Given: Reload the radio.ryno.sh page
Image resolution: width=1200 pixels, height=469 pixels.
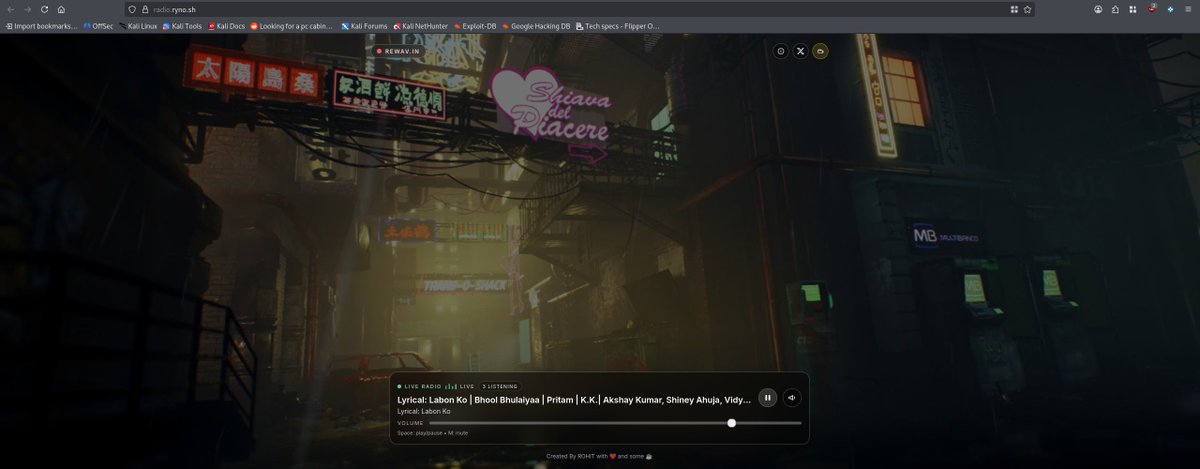Looking at the screenshot, I should coord(44,9).
